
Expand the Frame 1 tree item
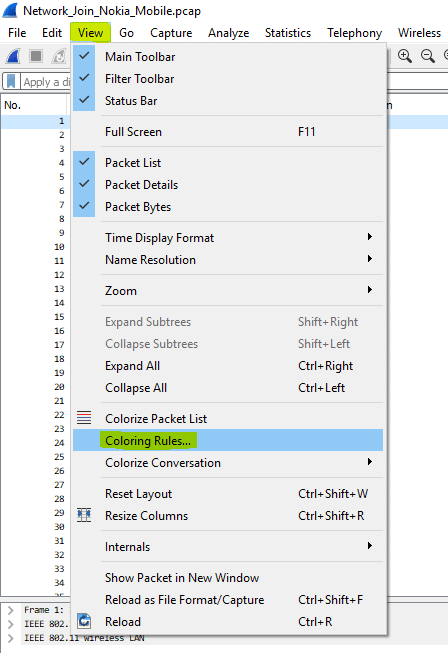point(11,610)
